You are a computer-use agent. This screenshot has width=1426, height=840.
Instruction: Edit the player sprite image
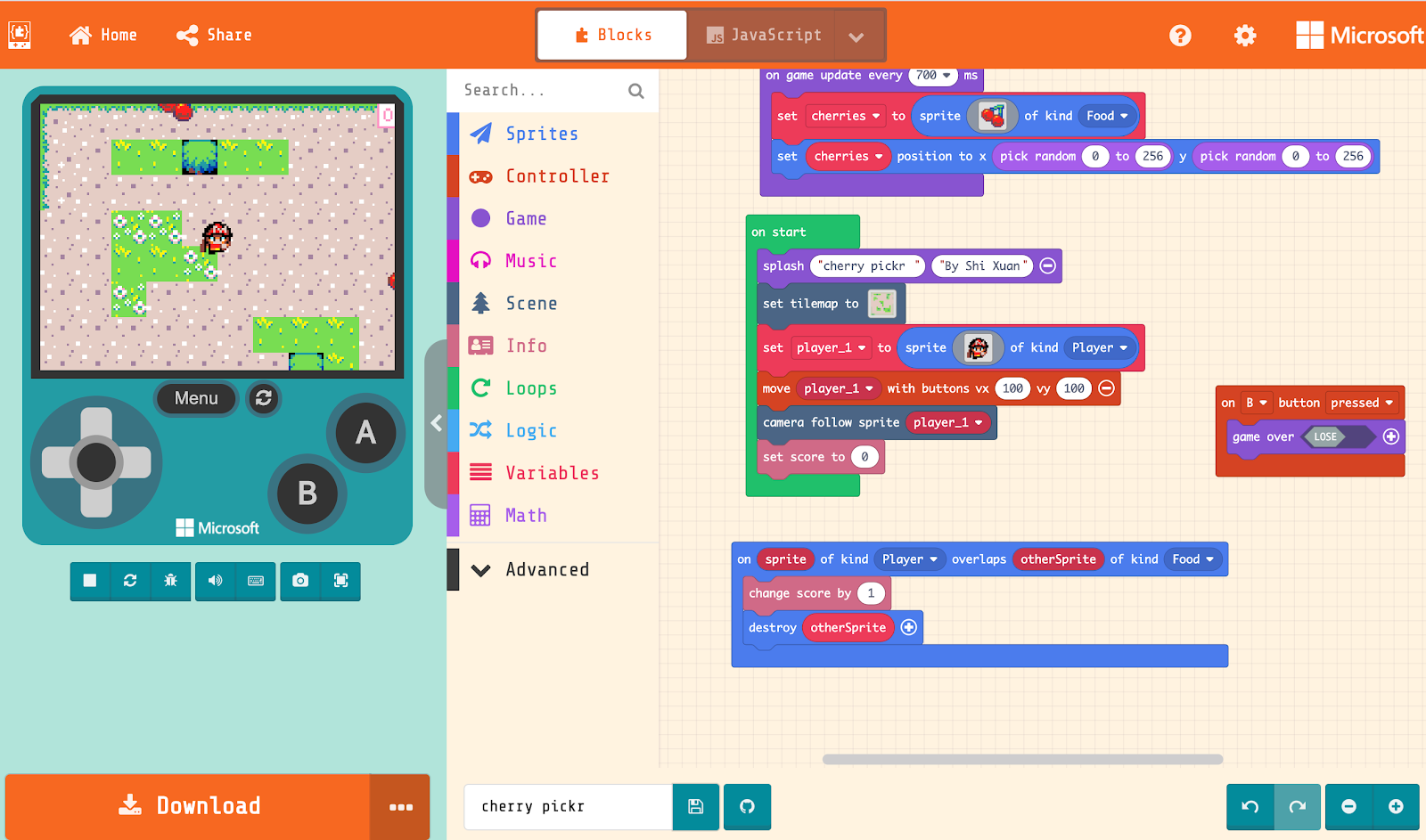[x=978, y=347]
